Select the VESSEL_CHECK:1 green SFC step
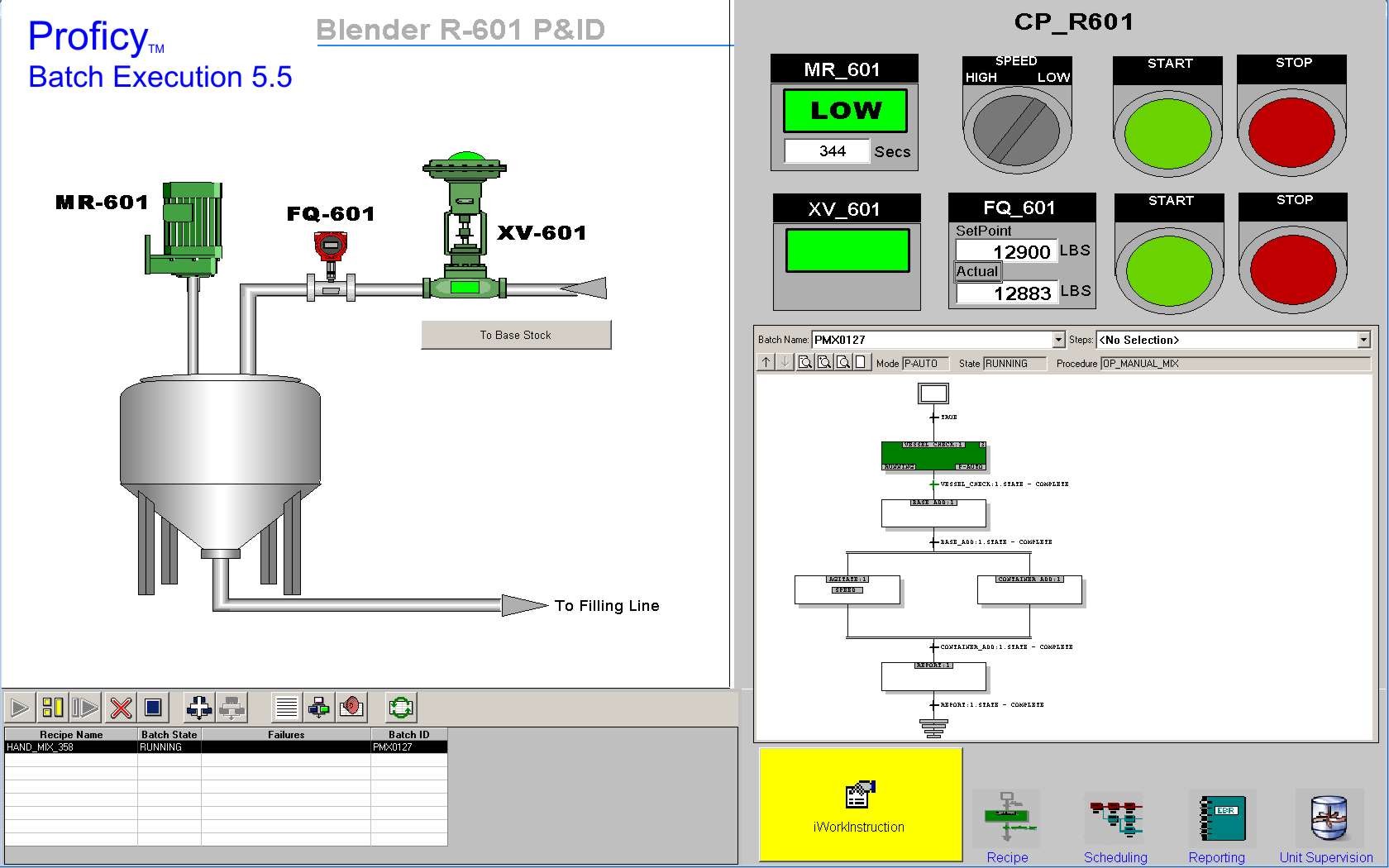This screenshot has width=1389, height=868. pyautogui.click(x=933, y=455)
